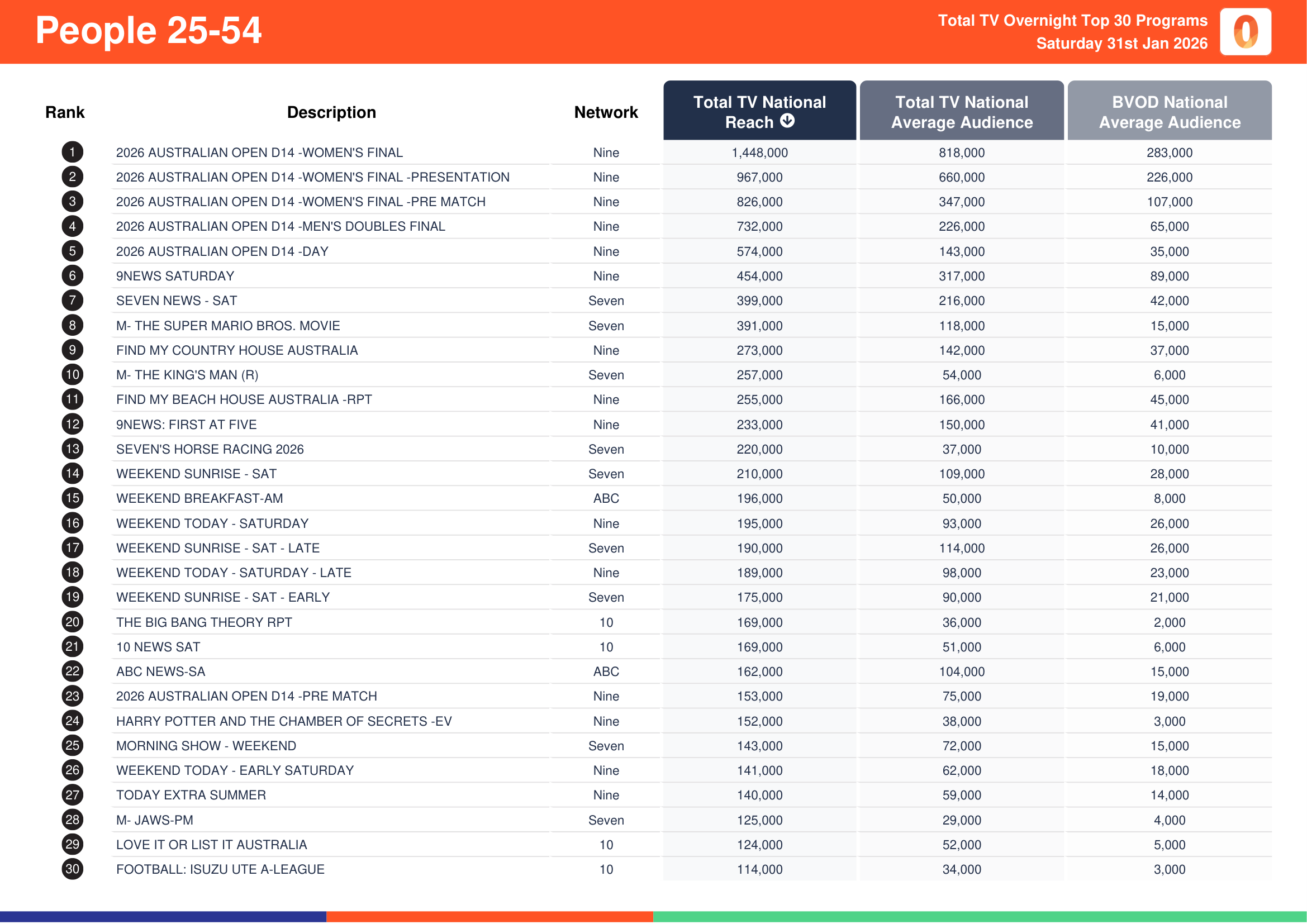Image resolution: width=1307 pixels, height=924 pixels.
Task: Select BVOD National Average Audience header
Action: tap(1168, 112)
